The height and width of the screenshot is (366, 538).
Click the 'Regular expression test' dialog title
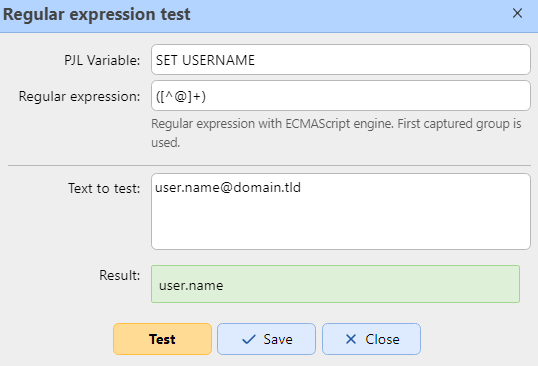click(x=97, y=14)
